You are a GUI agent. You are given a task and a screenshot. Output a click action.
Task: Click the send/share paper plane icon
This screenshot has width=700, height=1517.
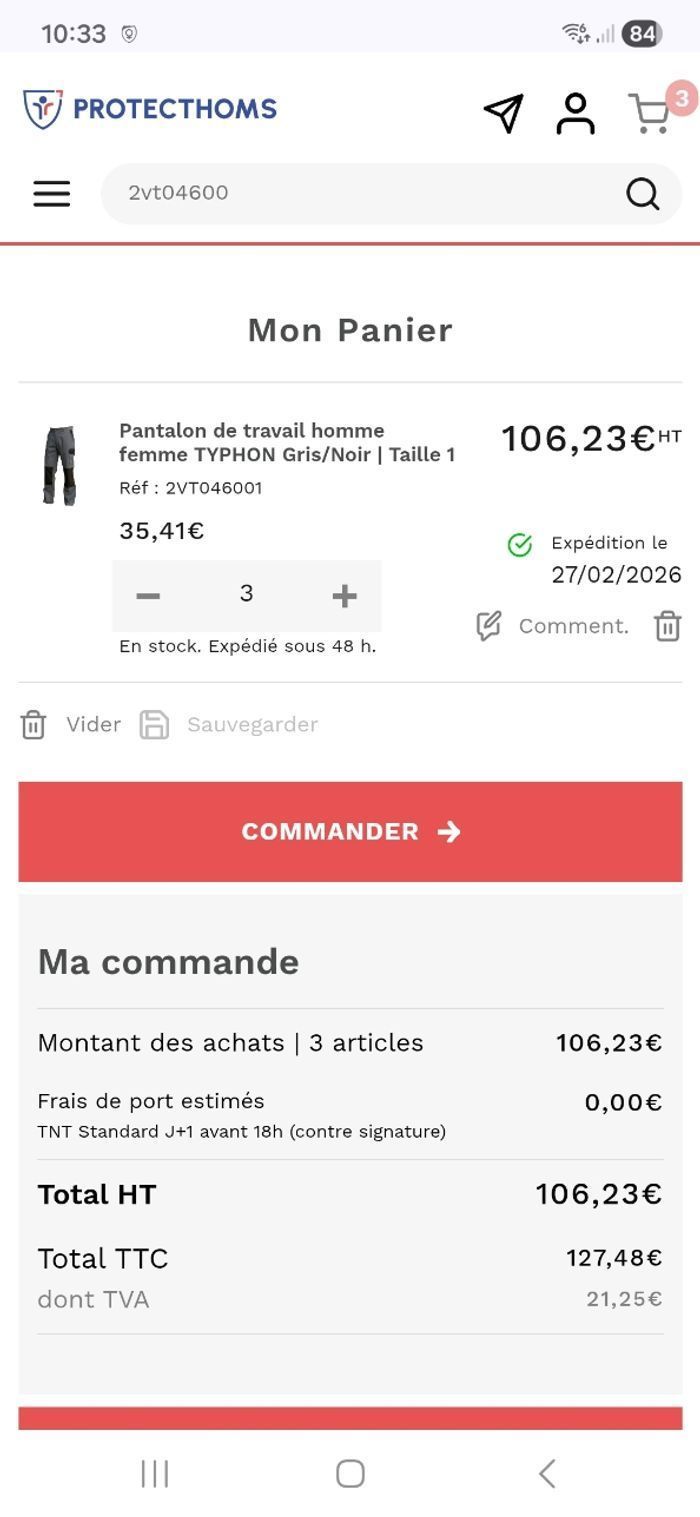pos(505,110)
